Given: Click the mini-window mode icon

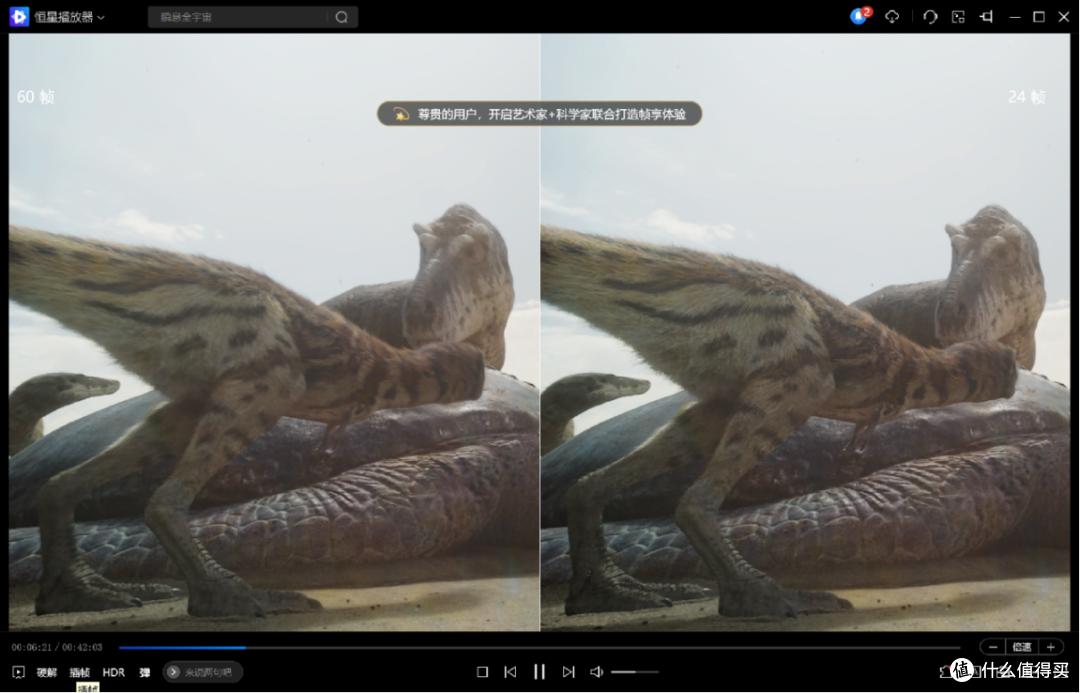Looking at the screenshot, I should (958, 17).
